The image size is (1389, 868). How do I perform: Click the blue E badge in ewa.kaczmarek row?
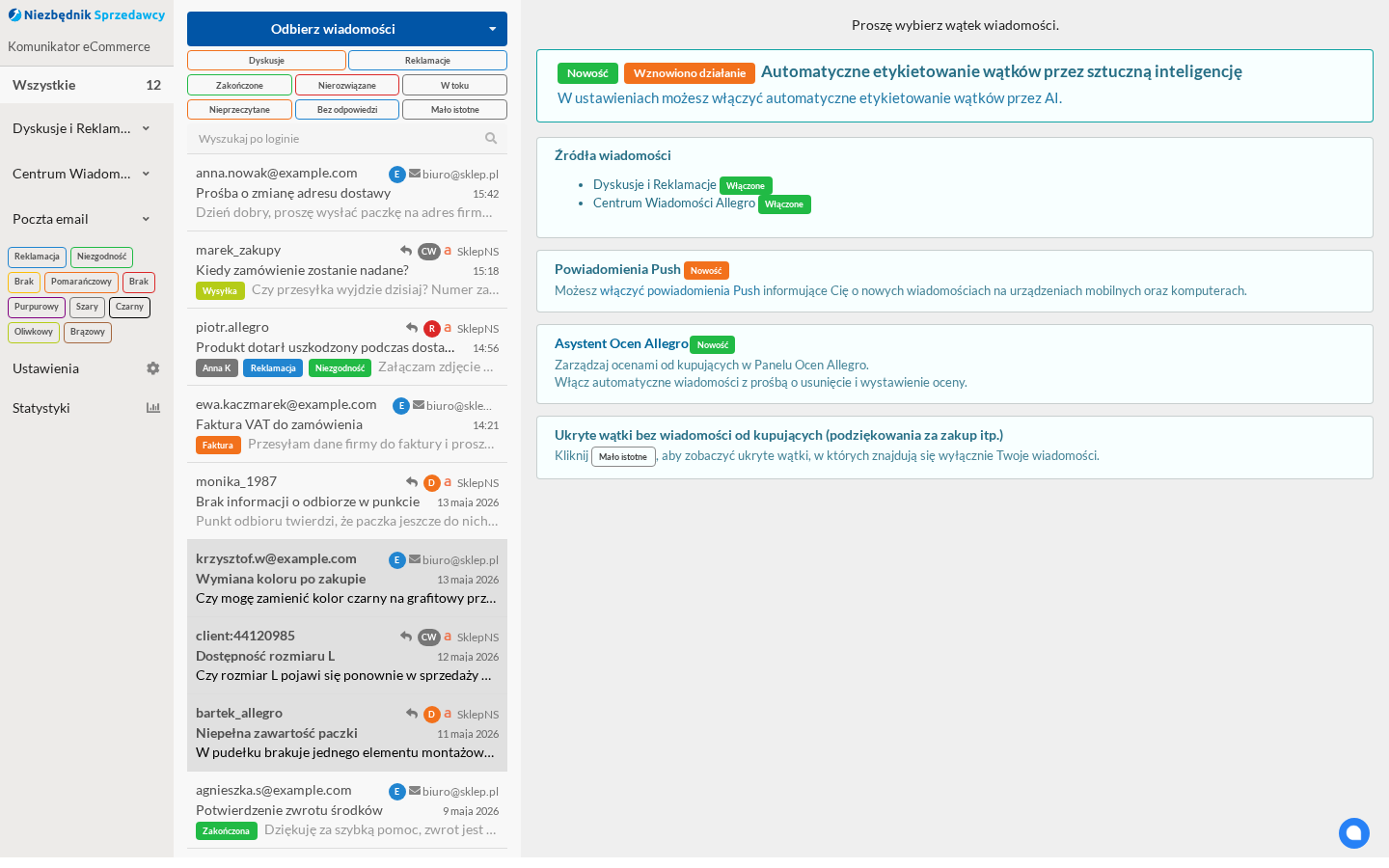[x=401, y=406]
